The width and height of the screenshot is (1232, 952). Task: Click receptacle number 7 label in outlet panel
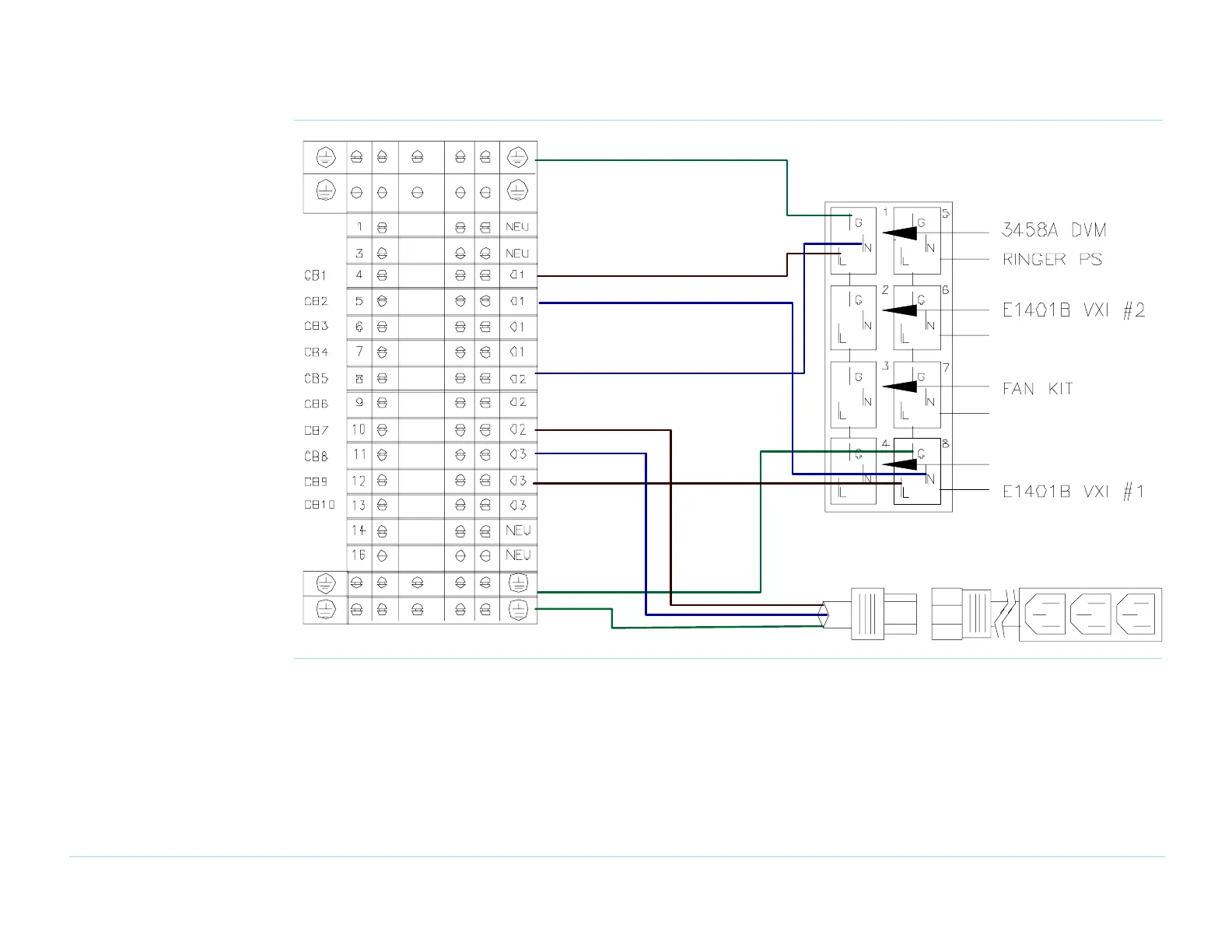pyautogui.click(x=946, y=367)
